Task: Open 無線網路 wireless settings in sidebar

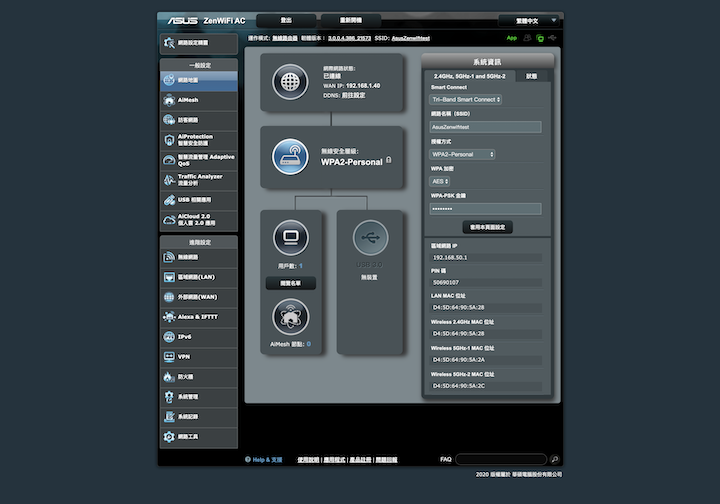Action: tap(199, 258)
